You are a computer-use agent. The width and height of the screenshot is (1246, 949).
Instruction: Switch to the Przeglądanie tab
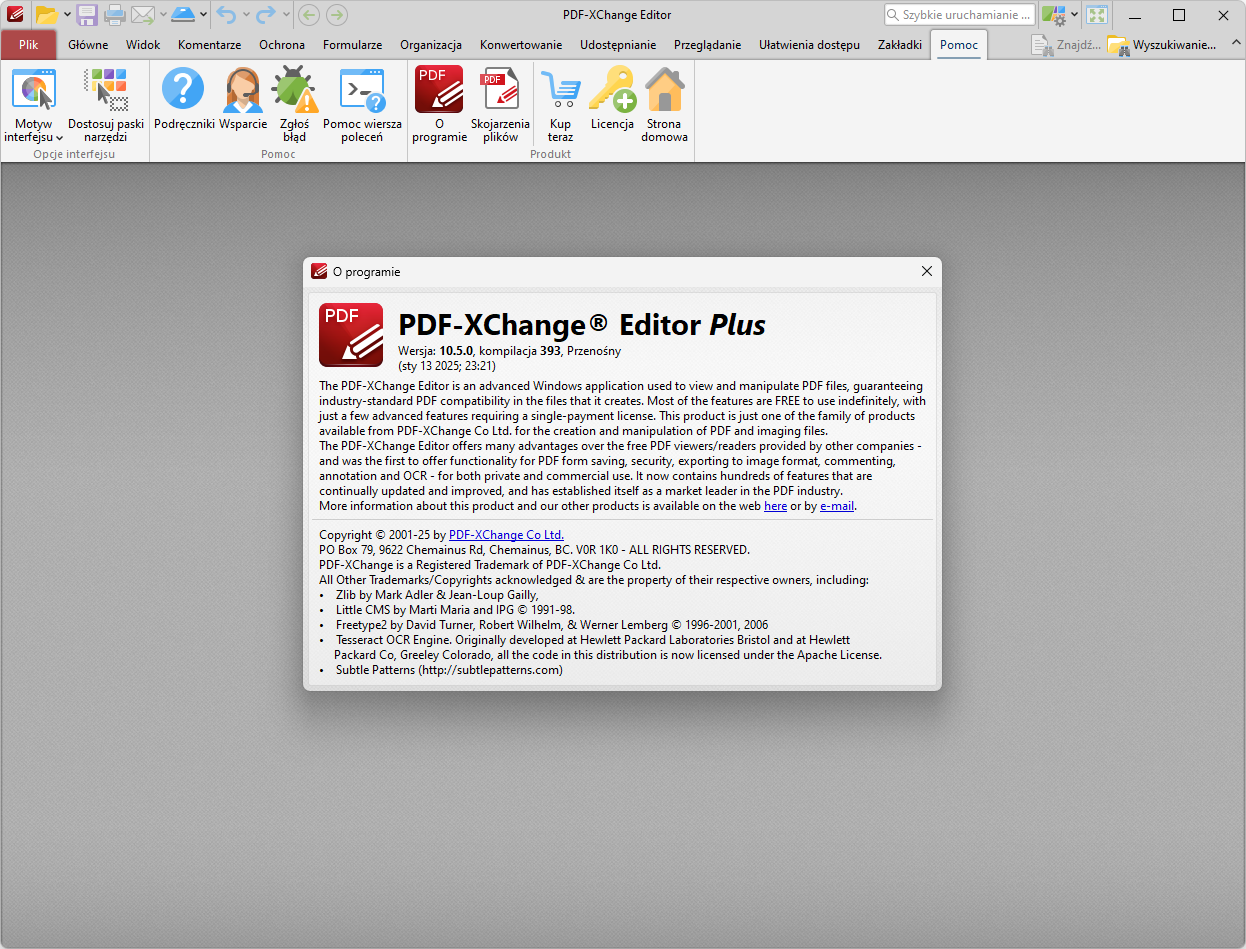point(707,45)
